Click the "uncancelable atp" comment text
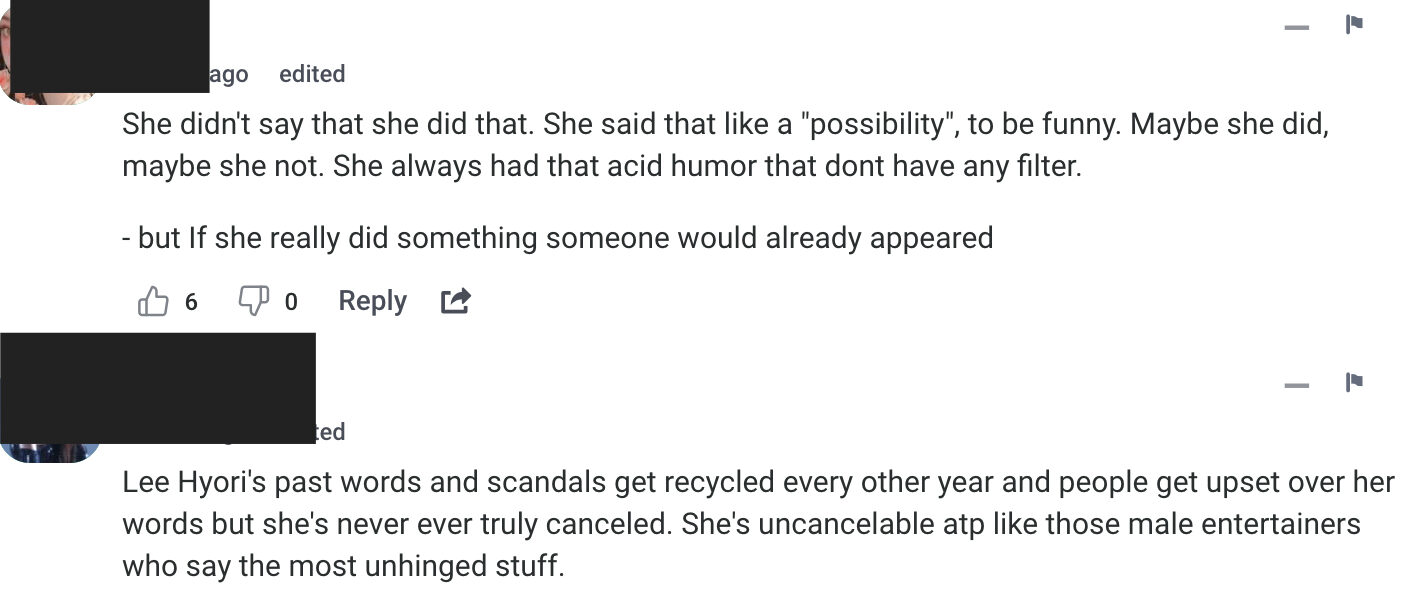This screenshot has height=596, width=1428. click(740, 524)
